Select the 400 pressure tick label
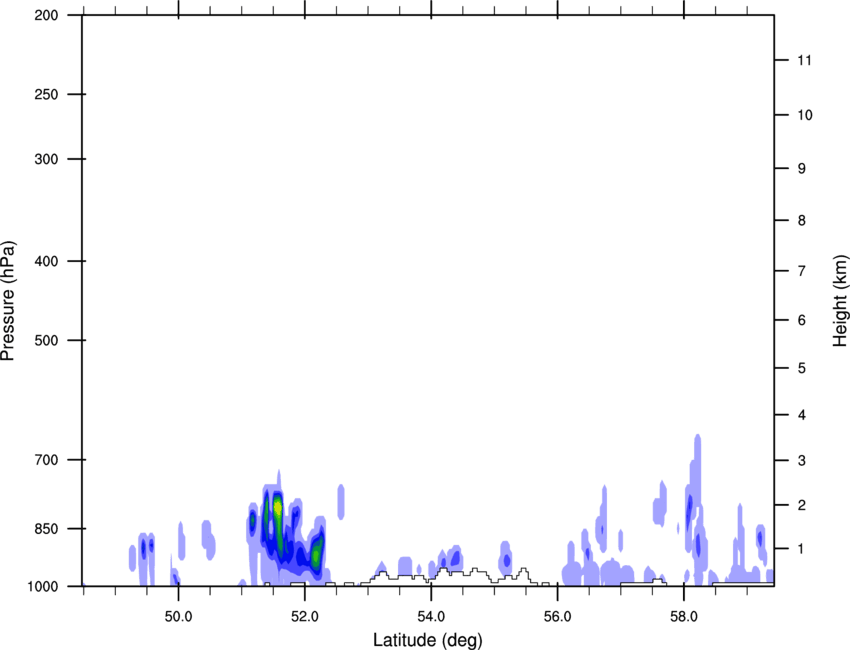The image size is (850, 650). pyautogui.click(x=46, y=261)
